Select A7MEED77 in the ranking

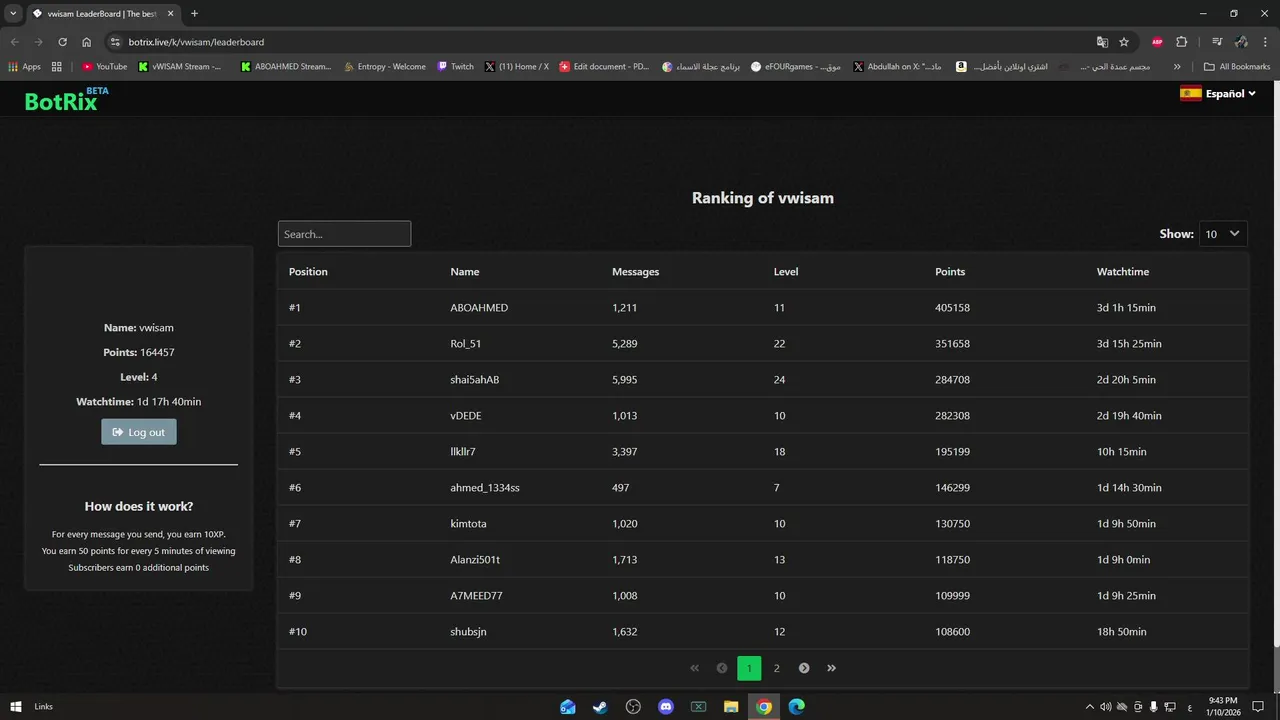tap(477, 596)
